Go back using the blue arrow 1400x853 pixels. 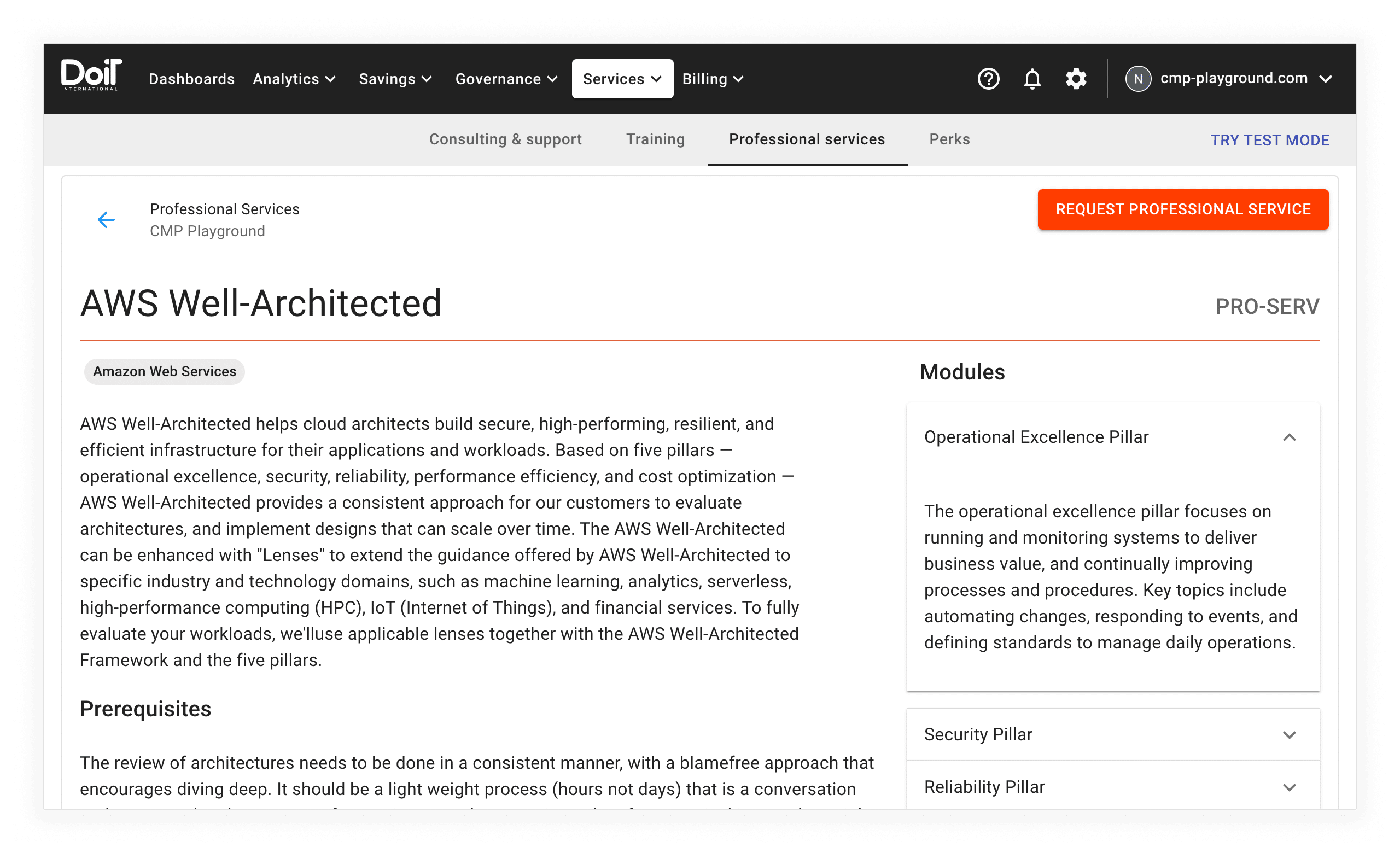click(106, 220)
